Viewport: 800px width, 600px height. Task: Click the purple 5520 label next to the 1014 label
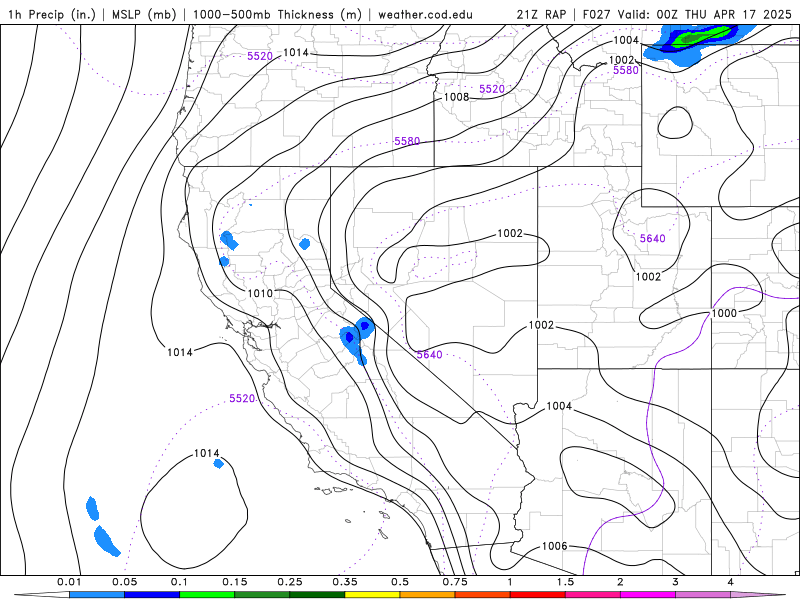click(260, 56)
